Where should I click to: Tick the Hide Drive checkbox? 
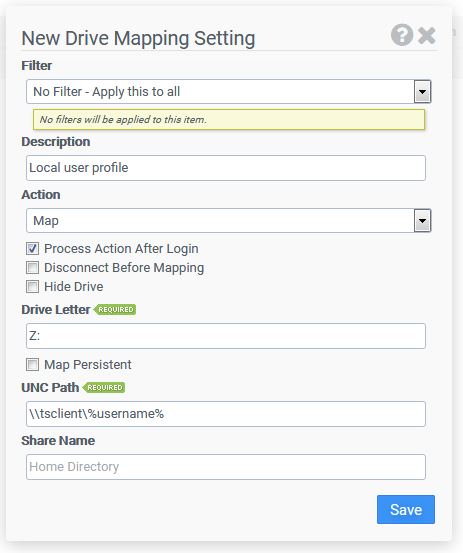click(32, 287)
